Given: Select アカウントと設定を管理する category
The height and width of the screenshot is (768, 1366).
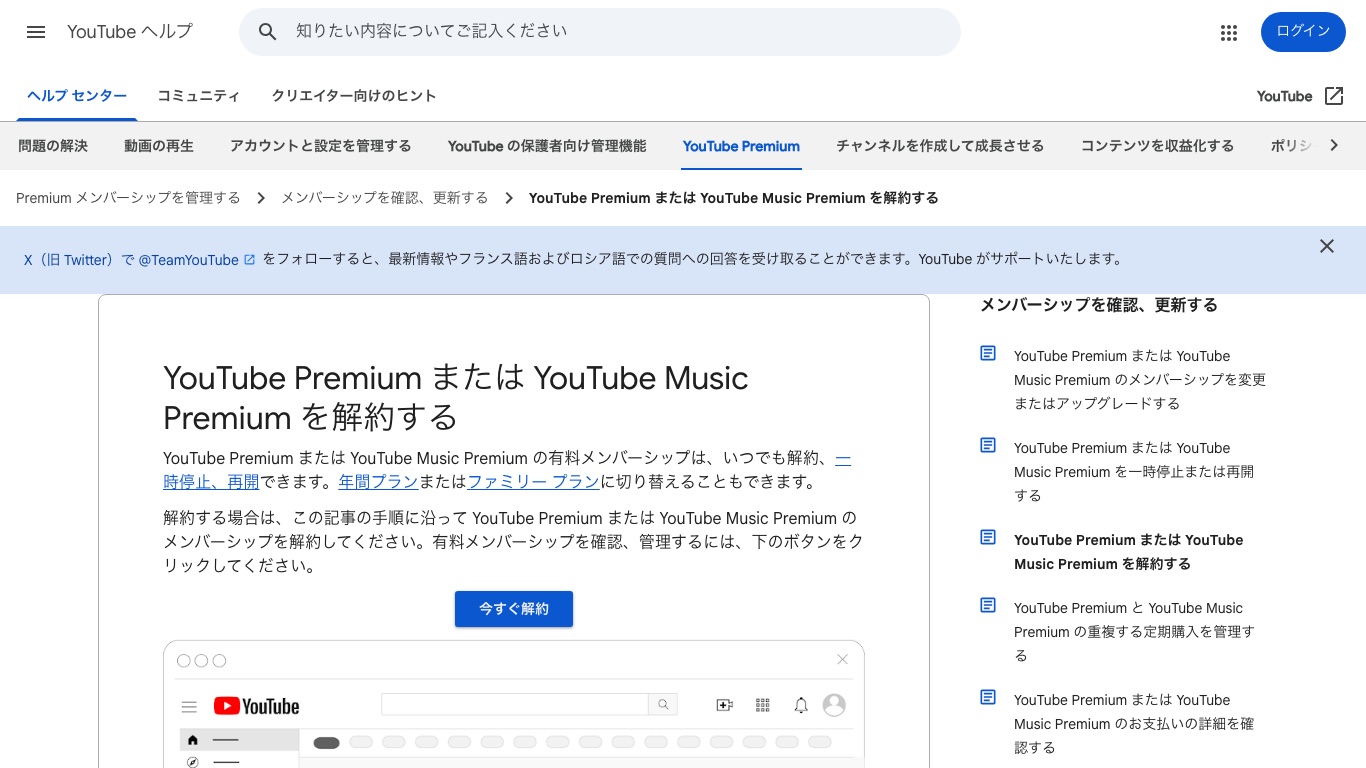Looking at the screenshot, I should pyautogui.click(x=321, y=146).
